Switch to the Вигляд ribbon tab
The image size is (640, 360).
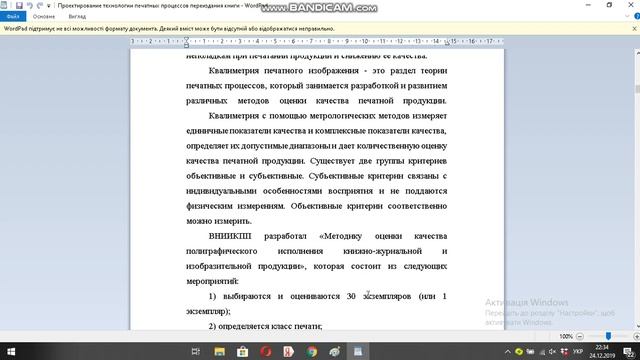pyautogui.click(x=77, y=16)
